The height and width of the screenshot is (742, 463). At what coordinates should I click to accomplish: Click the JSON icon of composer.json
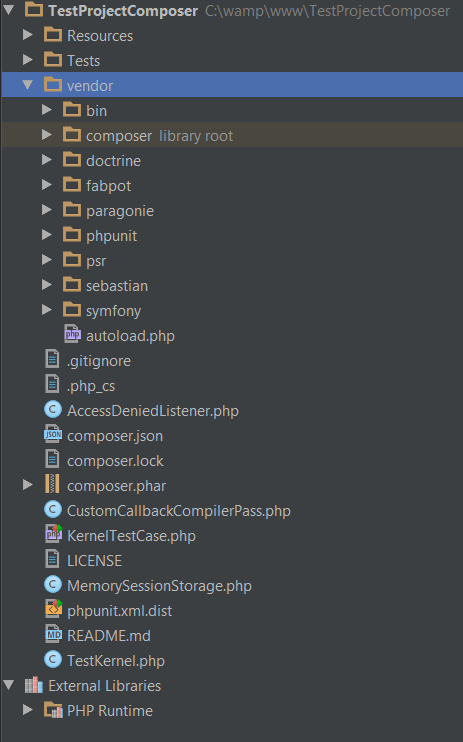click(x=53, y=434)
